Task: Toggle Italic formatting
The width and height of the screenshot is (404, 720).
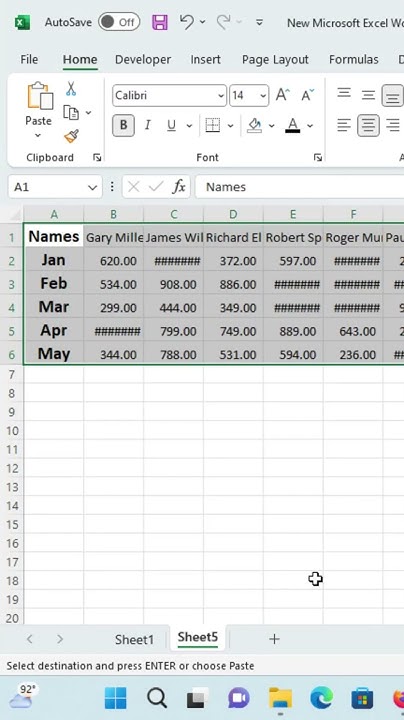Action: [x=148, y=125]
